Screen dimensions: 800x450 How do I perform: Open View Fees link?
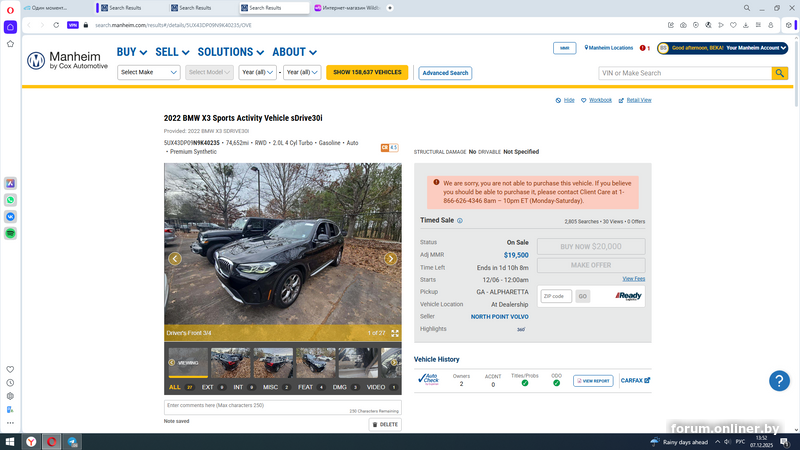pyautogui.click(x=634, y=279)
